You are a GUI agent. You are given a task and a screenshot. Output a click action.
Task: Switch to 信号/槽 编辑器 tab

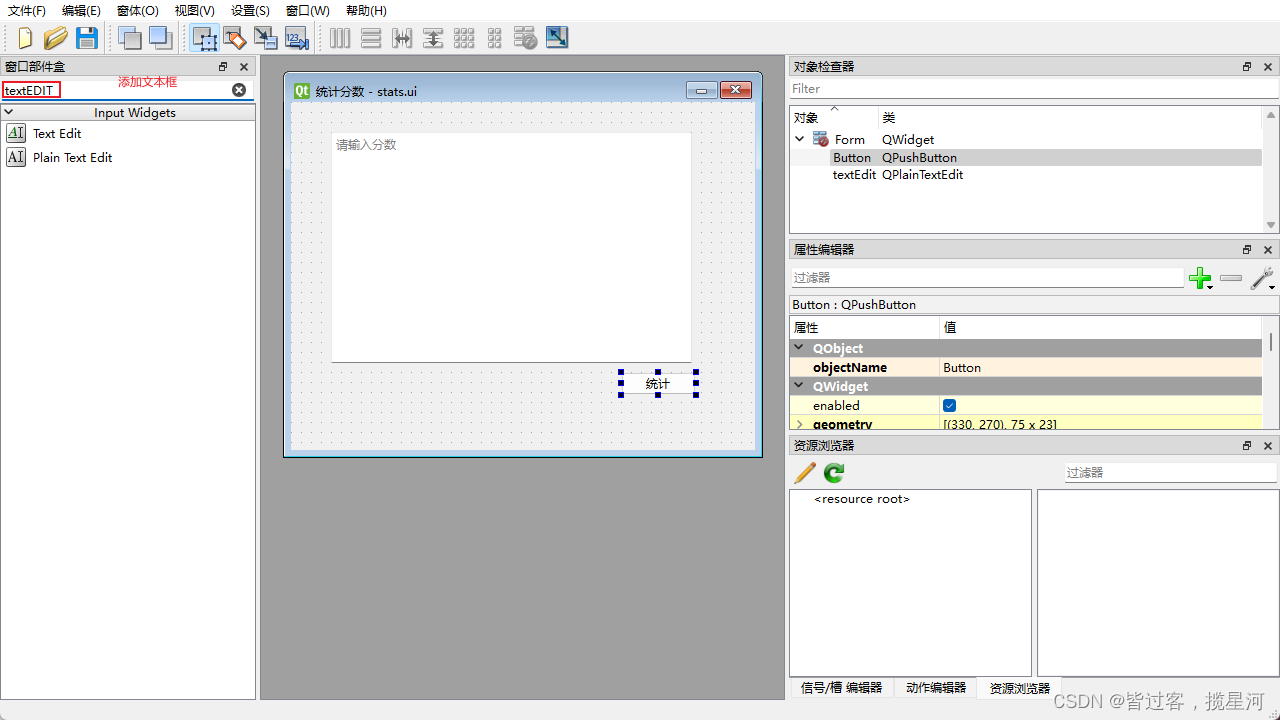(841, 688)
